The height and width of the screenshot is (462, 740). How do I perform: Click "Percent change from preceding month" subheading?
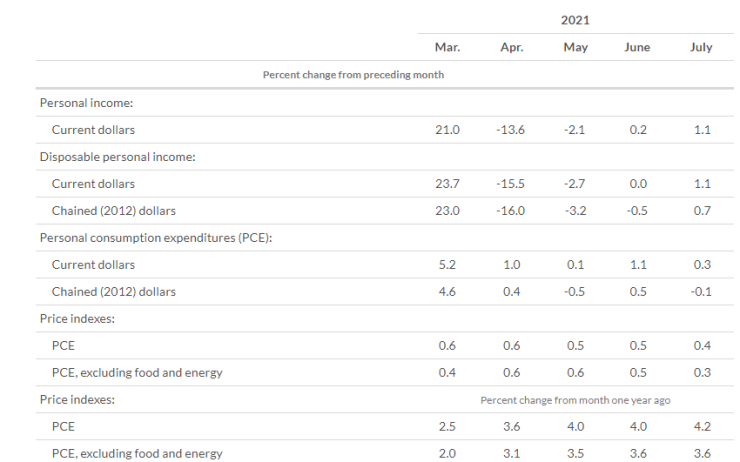[x=353, y=75]
